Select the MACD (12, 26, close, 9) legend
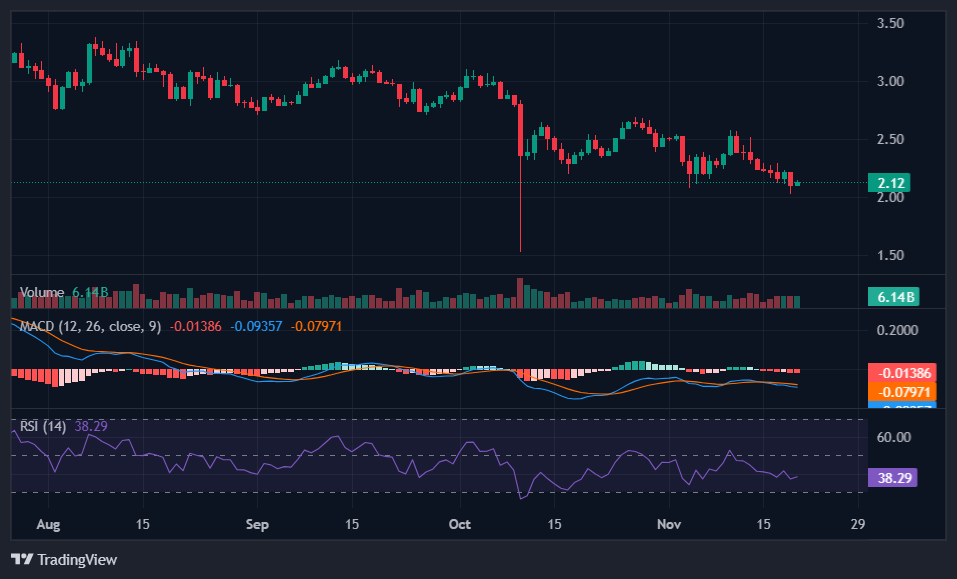957x579 pixels. (x=90, y=326)
